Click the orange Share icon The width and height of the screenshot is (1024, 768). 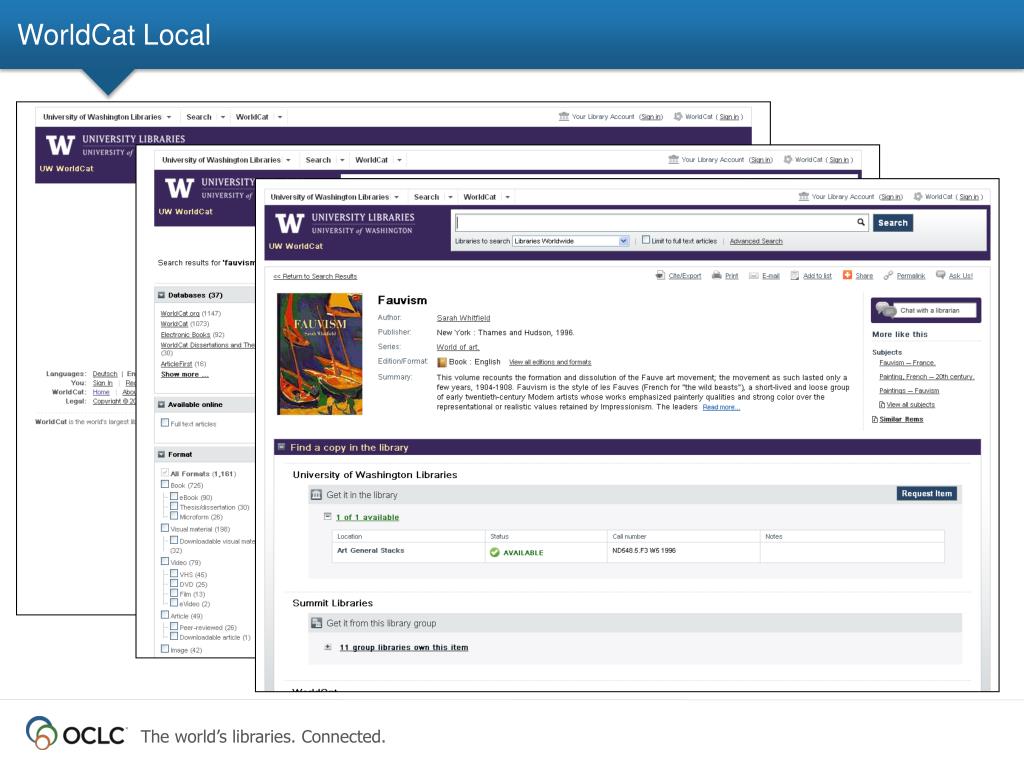pos(847,275)
